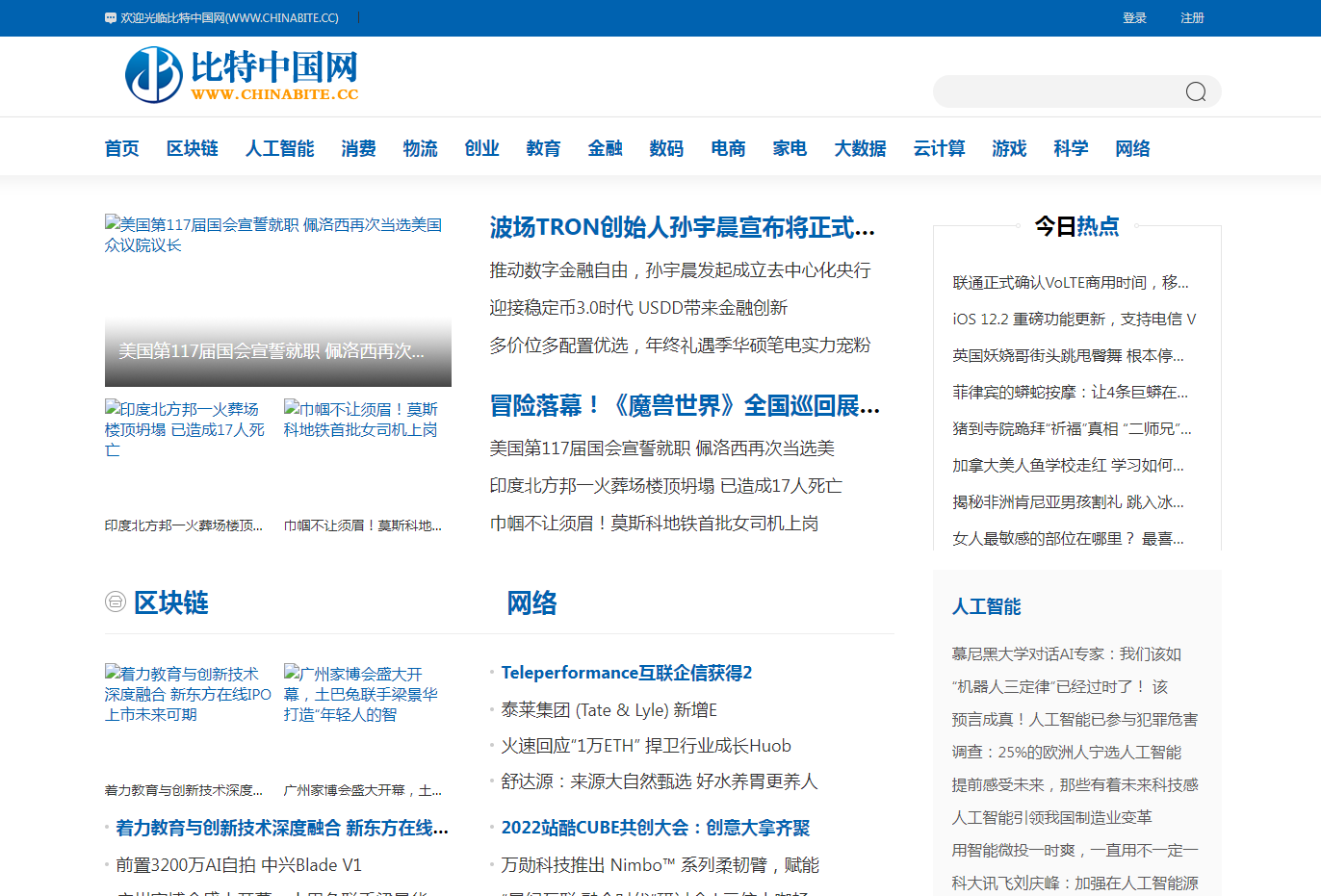The image size is (1321, 896).
Task: Click the thumbnail caption 印度北方邦一火葬场楼顶
Action: click(x=184, y=525)
